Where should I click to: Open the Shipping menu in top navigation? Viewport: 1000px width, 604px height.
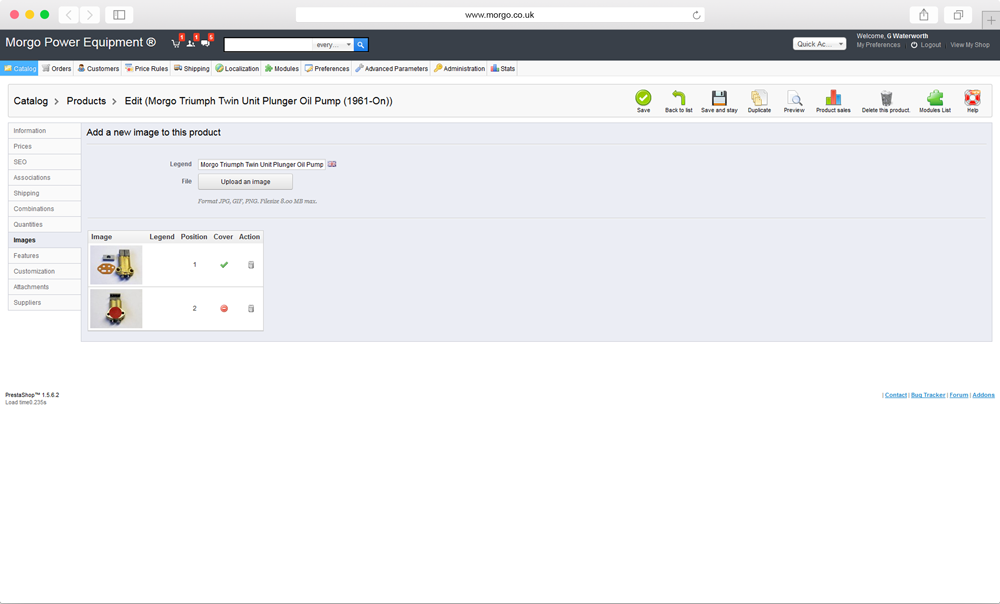pos(191,68)
